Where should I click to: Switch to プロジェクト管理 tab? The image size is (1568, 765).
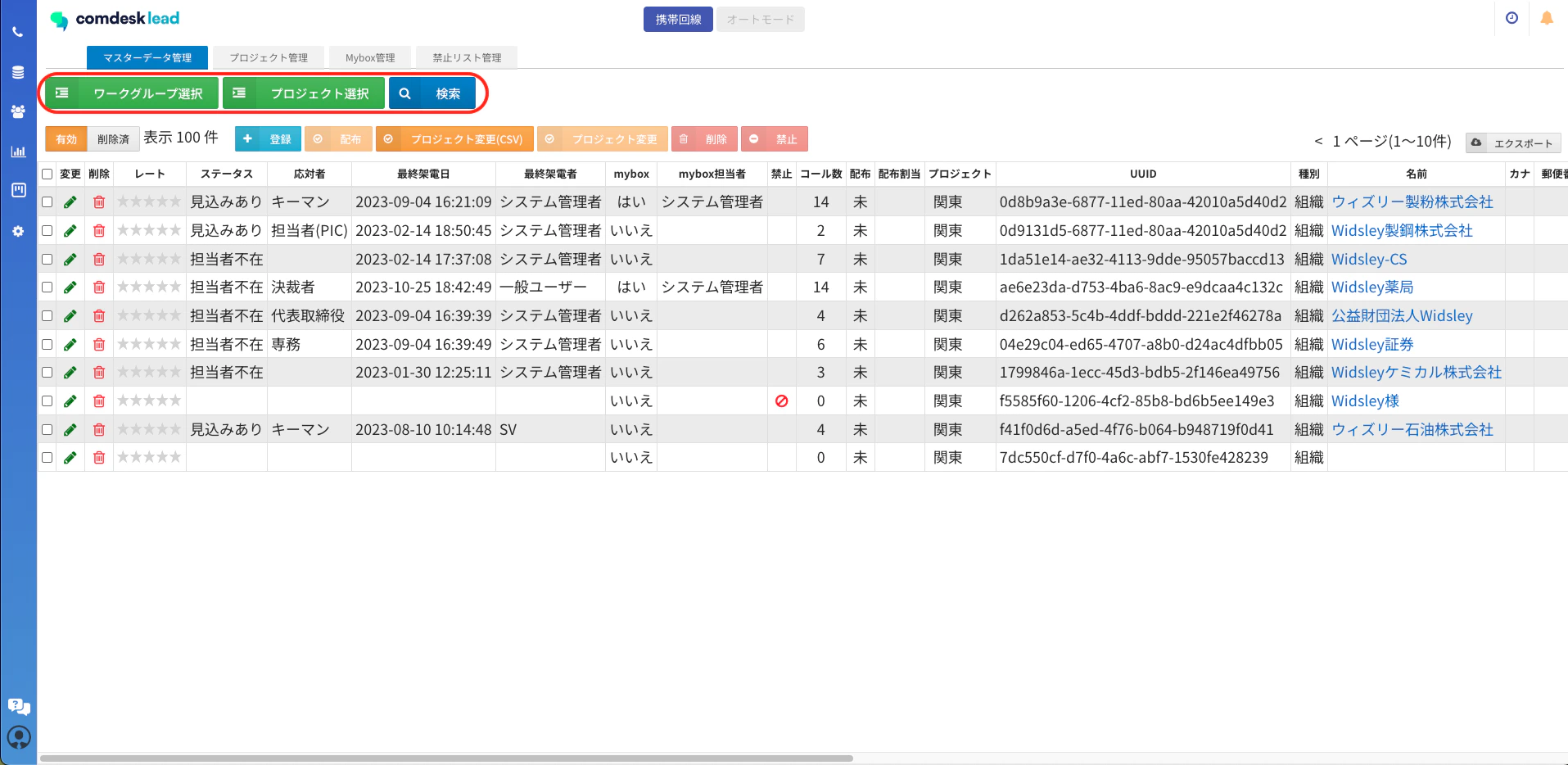tap(269, 57)
